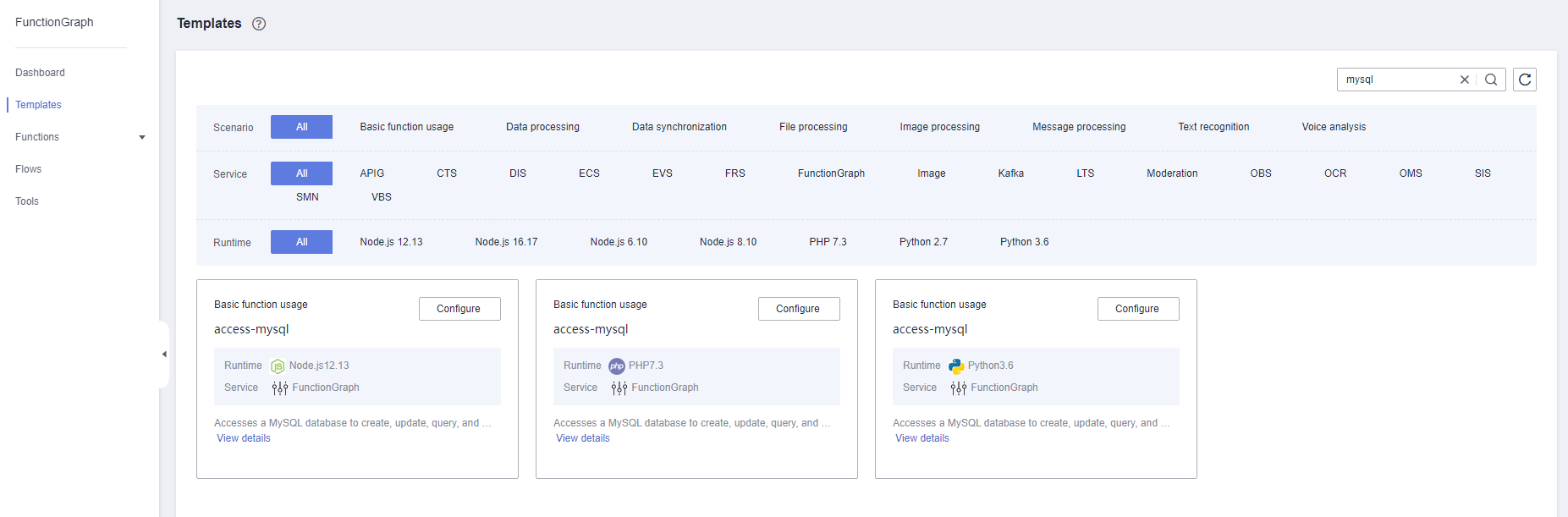Filter scenario by File processing
Viewport: 1568px width, 517px height.
click(813, 127)
